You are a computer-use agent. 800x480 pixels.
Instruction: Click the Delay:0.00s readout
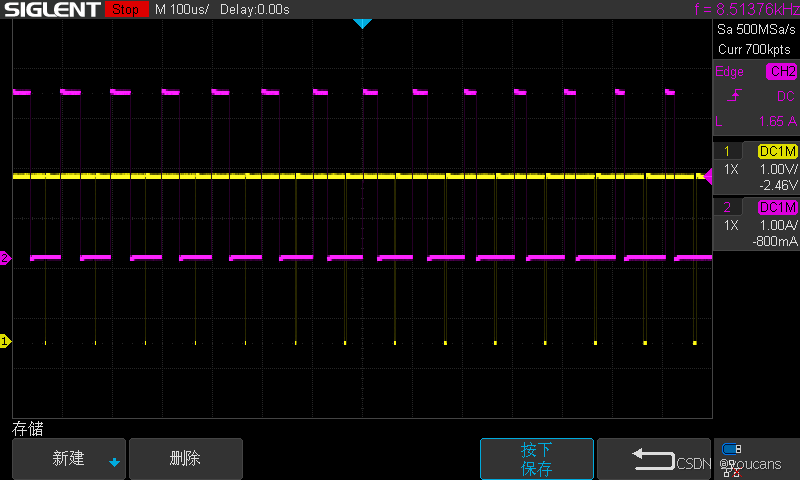click(255, 10)
